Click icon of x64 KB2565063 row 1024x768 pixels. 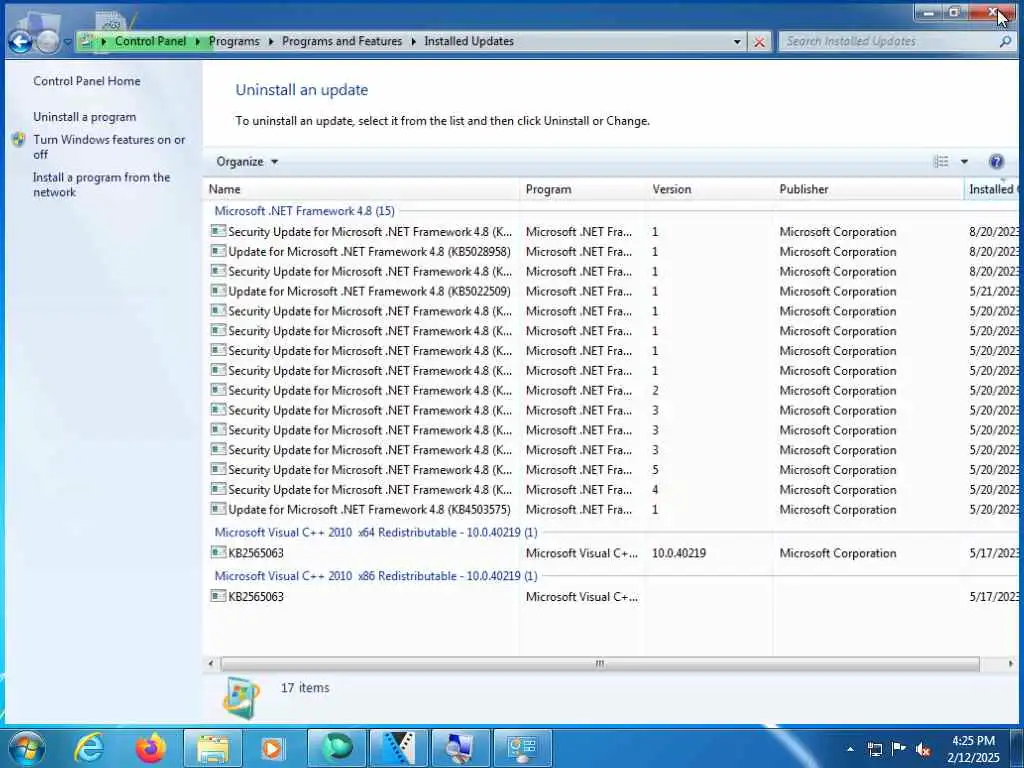pyautogui.click(x=218, y=552)
